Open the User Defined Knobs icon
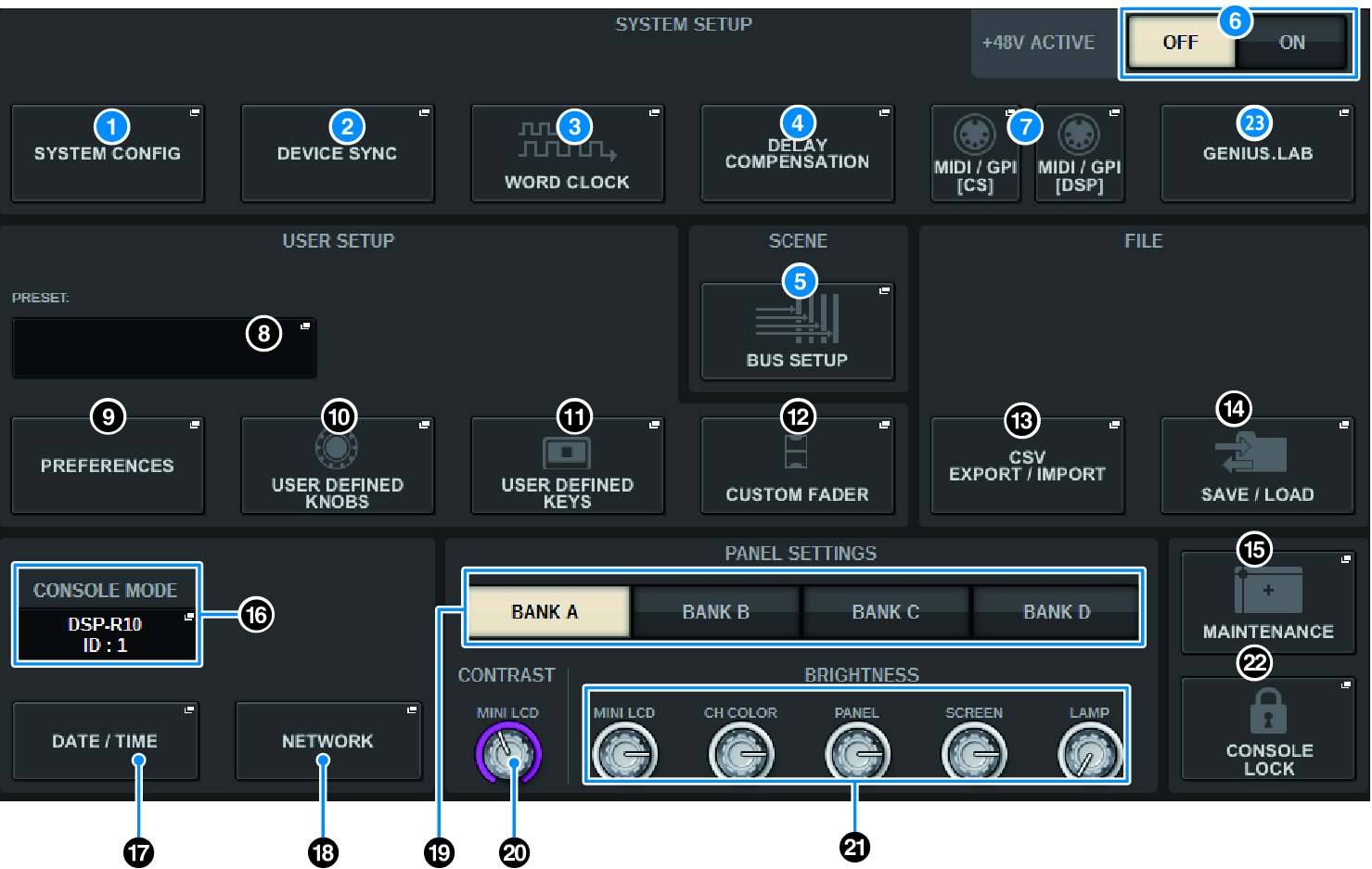Screen dimensions: 1372x869 [x=337, y=450]
